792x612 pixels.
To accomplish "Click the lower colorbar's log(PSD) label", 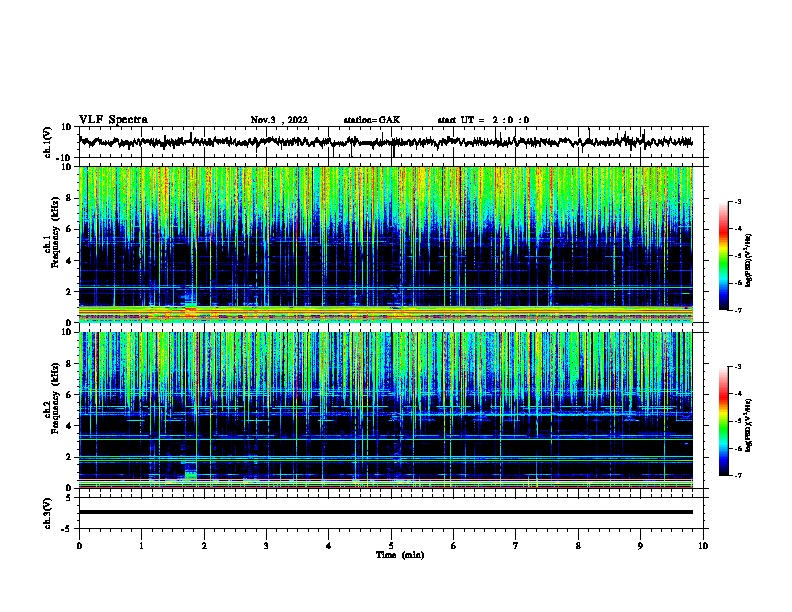I will [749, 426].
